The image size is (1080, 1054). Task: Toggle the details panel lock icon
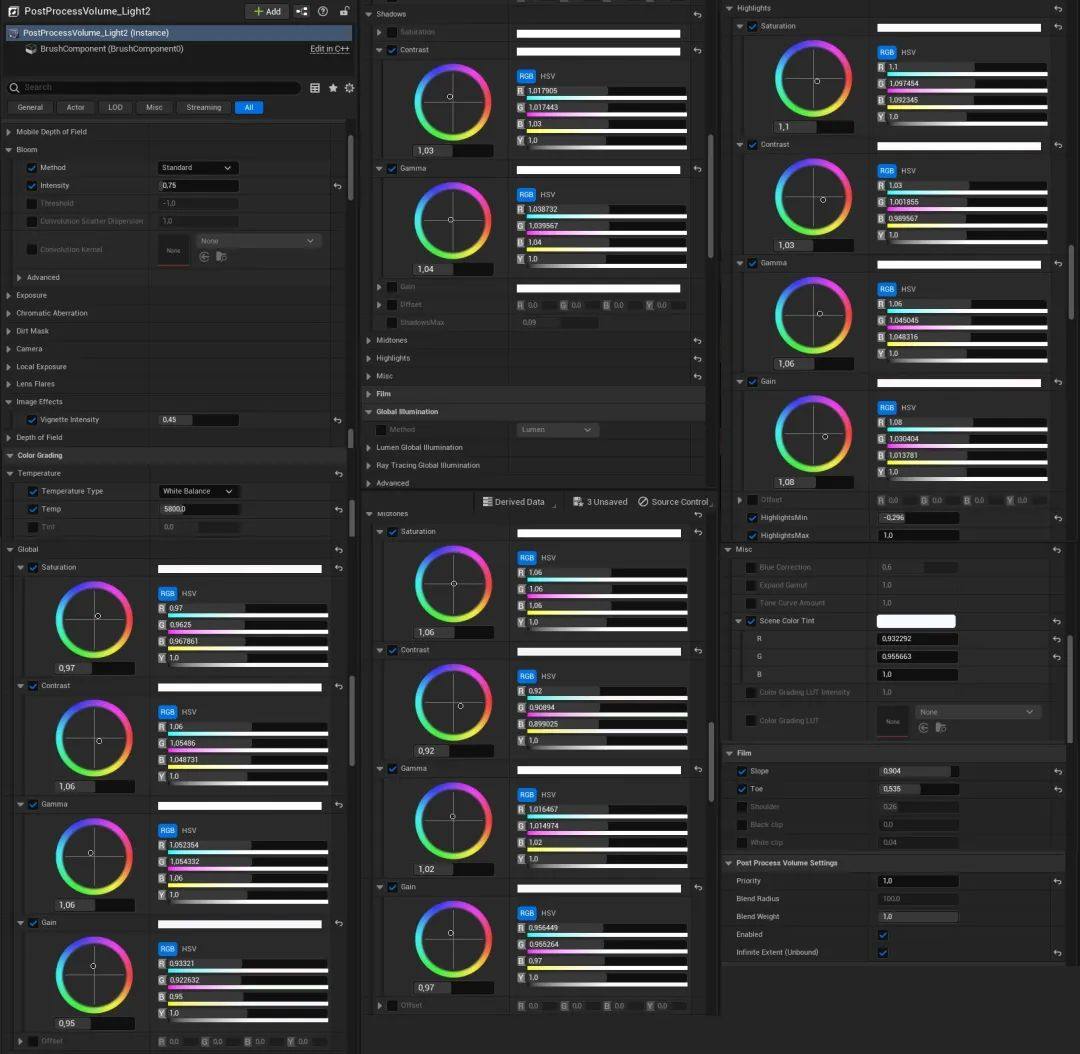coord(343,12)
